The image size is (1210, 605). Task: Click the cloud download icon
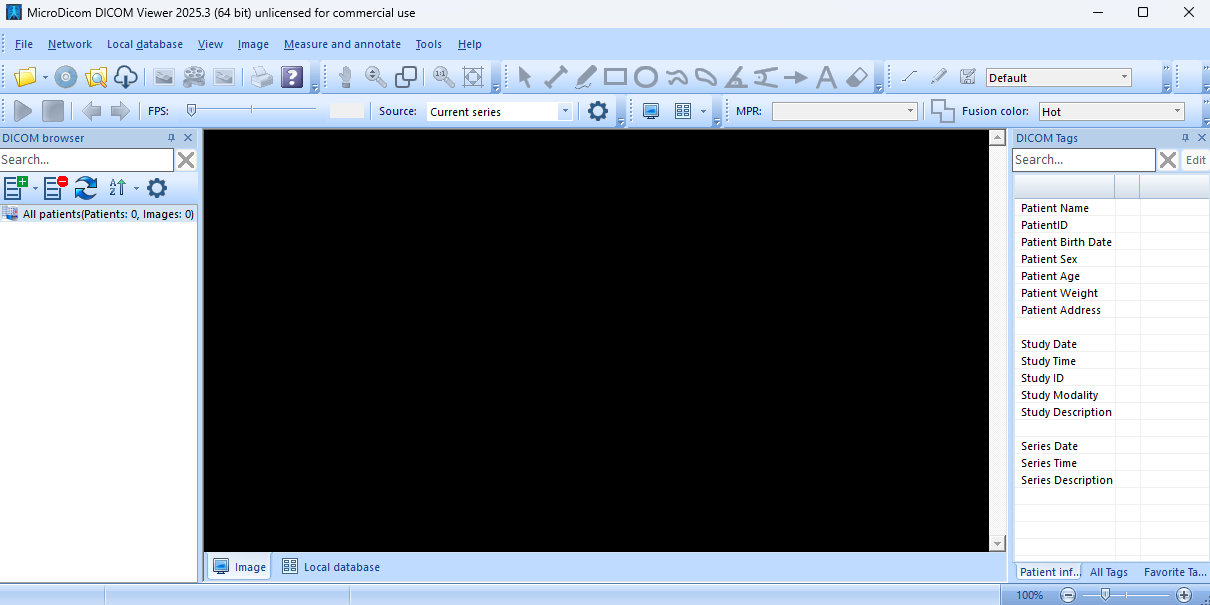point(125,77)
